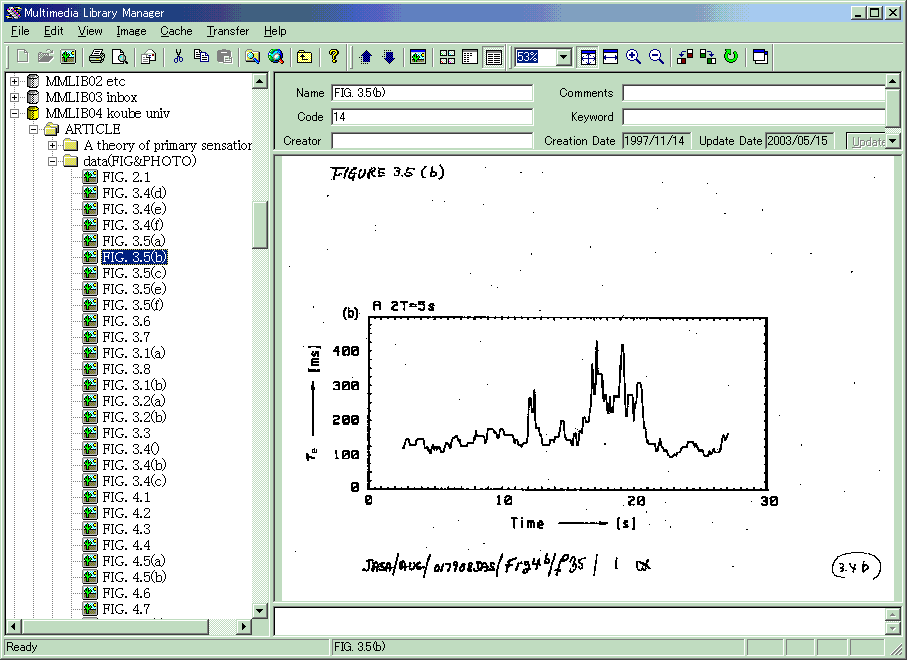Click the MMLIB04 koube univ library
Viewport: 907px width, 660px height.
(108, 113)
